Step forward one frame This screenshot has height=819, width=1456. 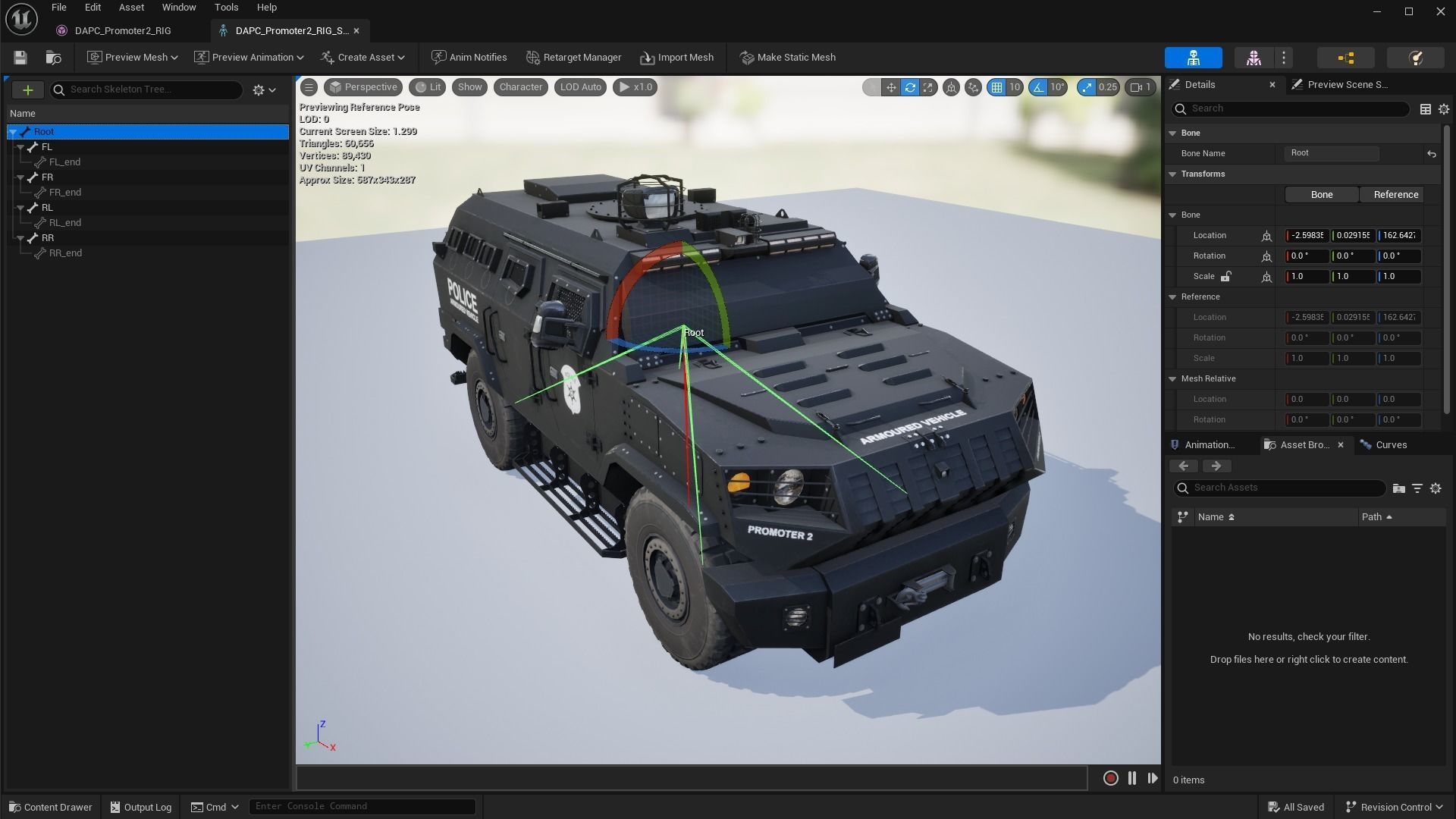pos(1153,778)
